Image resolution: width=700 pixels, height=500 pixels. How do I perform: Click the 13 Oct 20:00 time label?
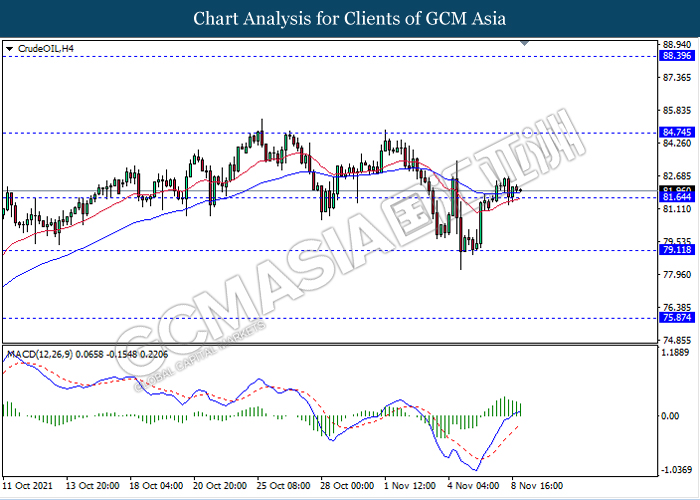pyautogui.click(x=92, y=486)
